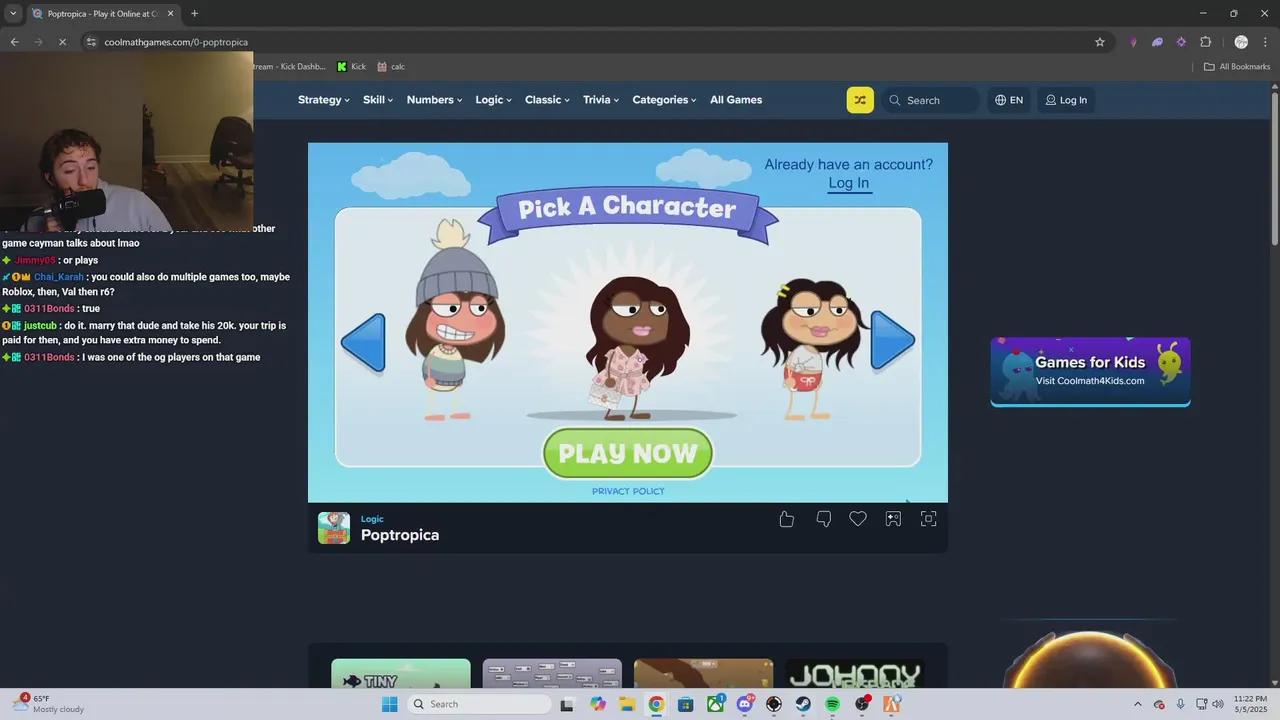View site information icon in address bar

(x=91, y=42)
